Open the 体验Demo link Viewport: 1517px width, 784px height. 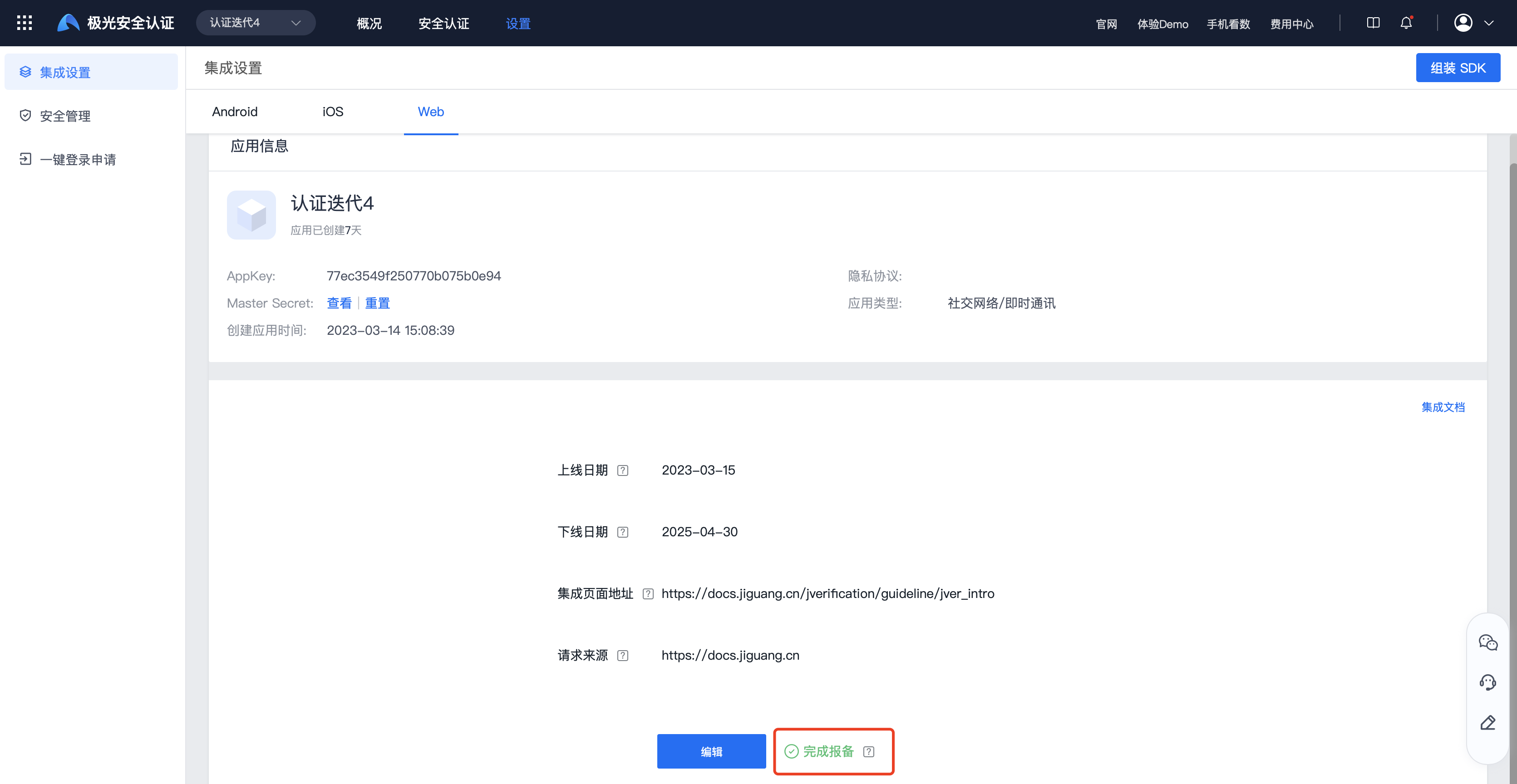[x=1162, y=24]
